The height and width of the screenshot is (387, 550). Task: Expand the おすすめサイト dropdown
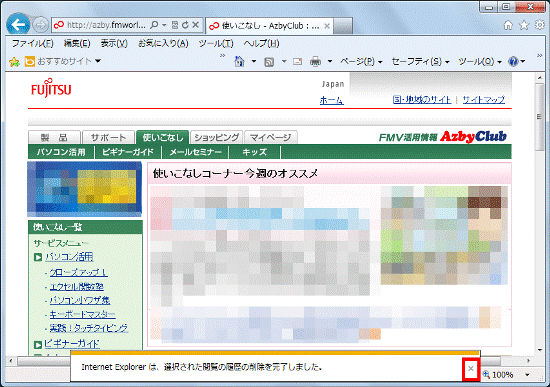click(x=98, y=61)
